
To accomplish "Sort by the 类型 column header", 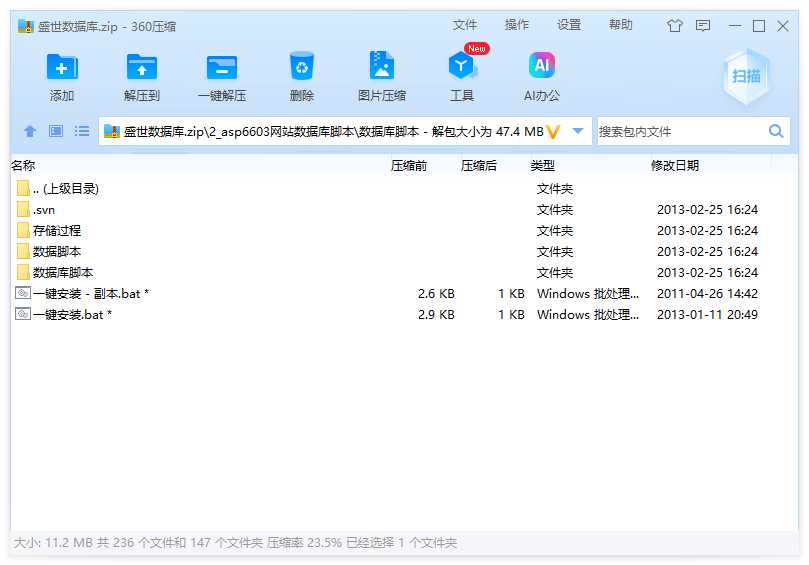I will [x=542, y=166].
